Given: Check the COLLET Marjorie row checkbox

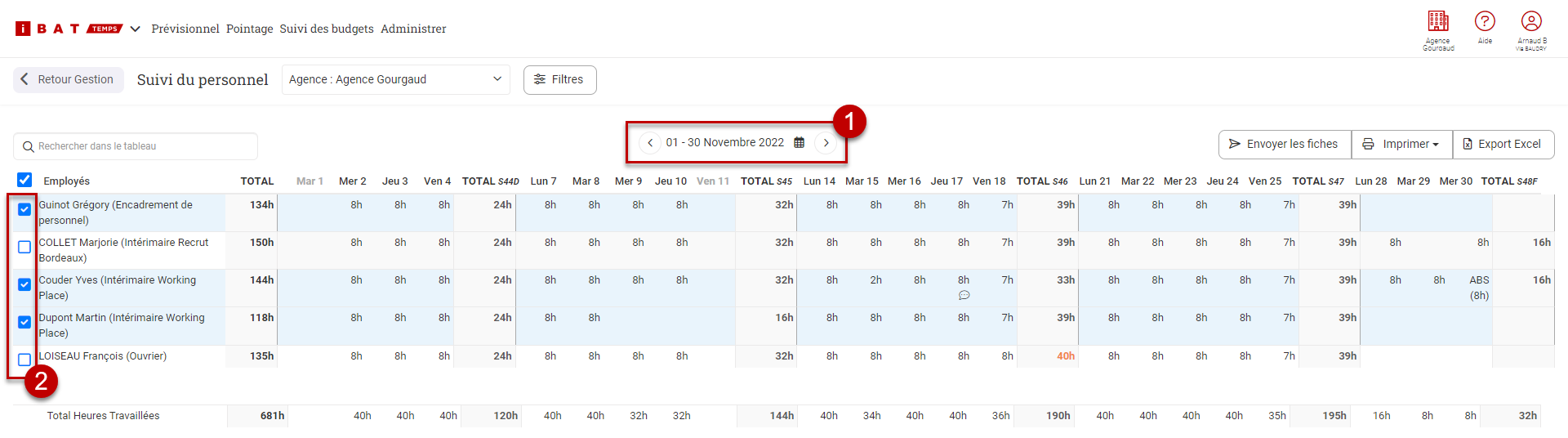Looking at the screenshot, I should coord(24,247).
